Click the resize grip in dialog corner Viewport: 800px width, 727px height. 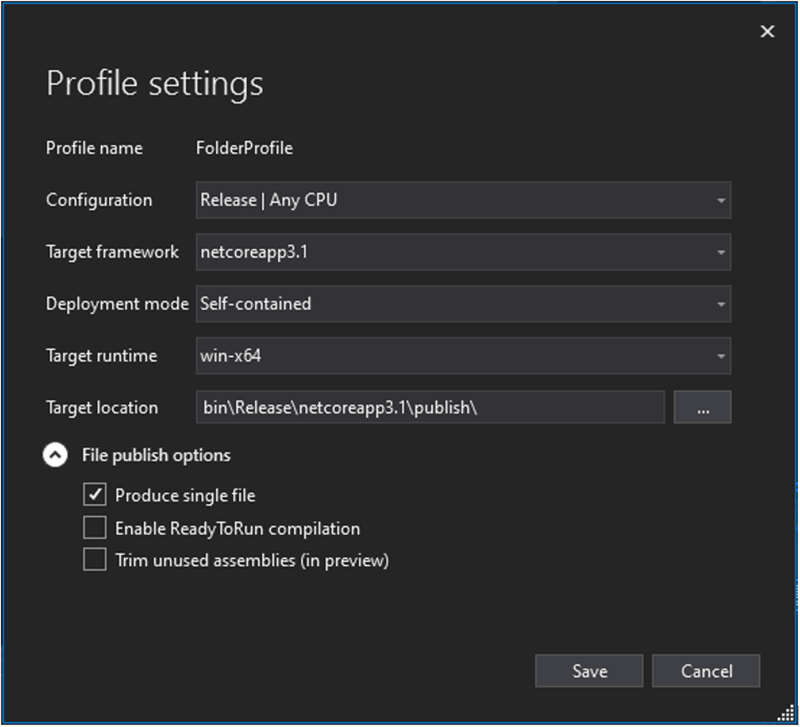click(x=786, y=713)
